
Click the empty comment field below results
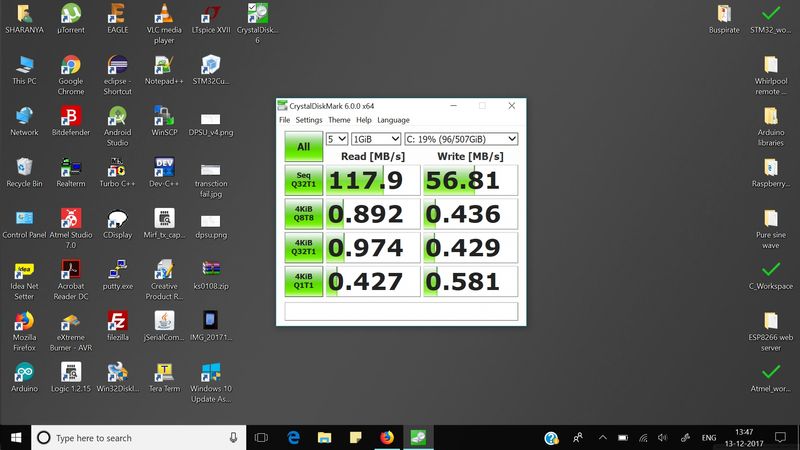coord(401,311)
